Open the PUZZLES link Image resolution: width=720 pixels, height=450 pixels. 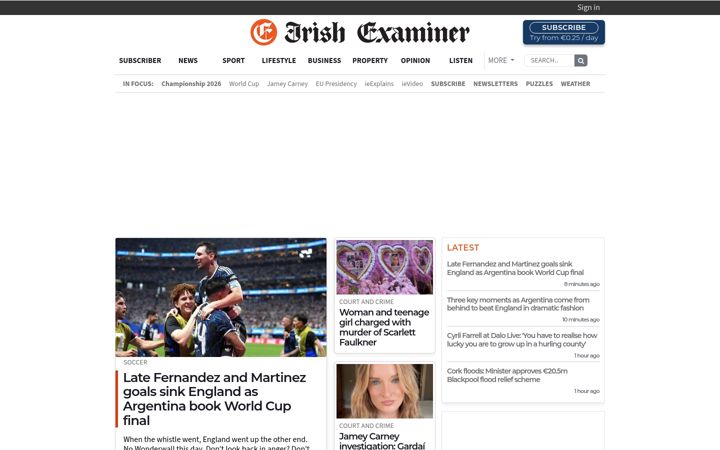coord(539,84)
